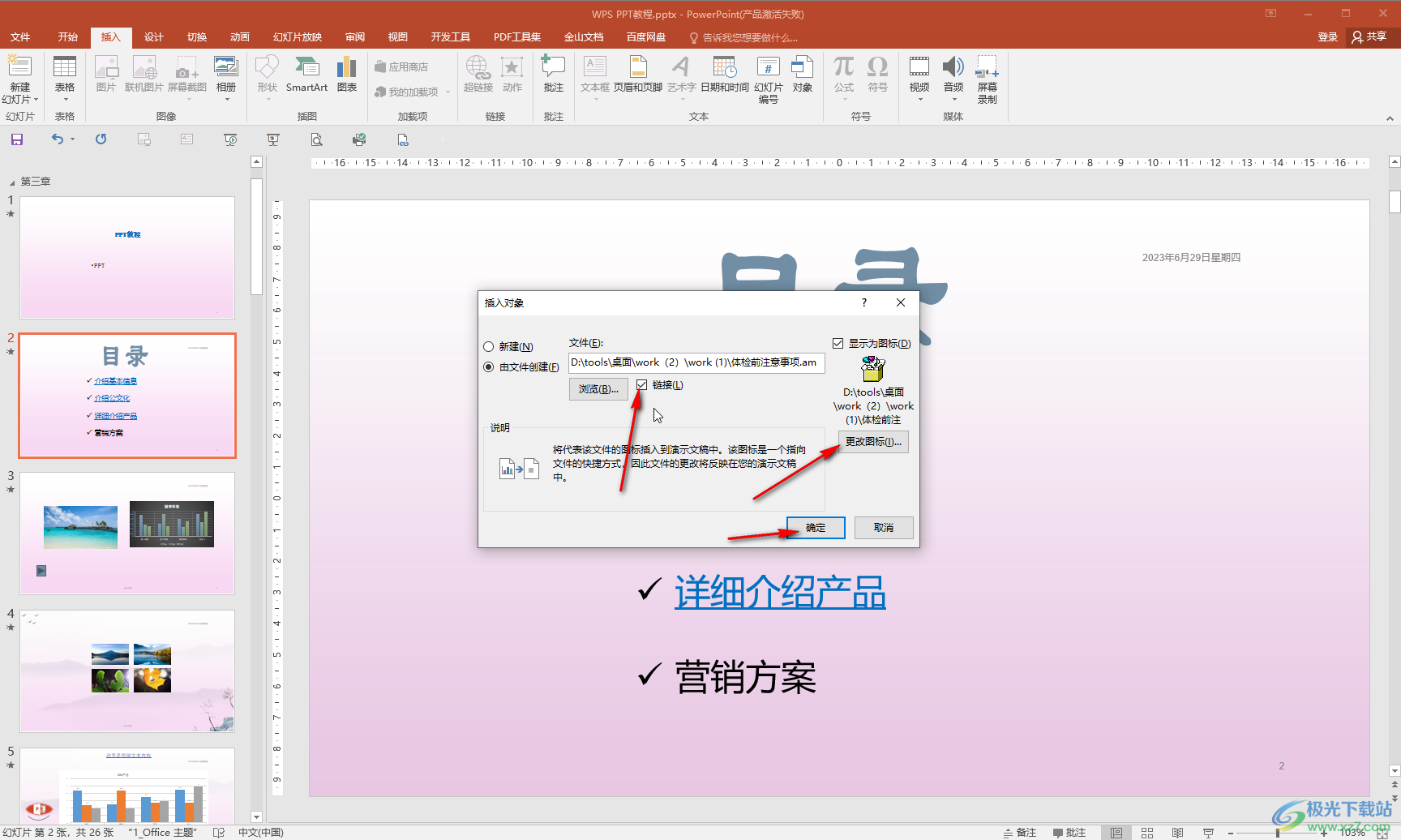
Task: Open the Undo history dropdown arrow
Action: (x=72, y=139)
